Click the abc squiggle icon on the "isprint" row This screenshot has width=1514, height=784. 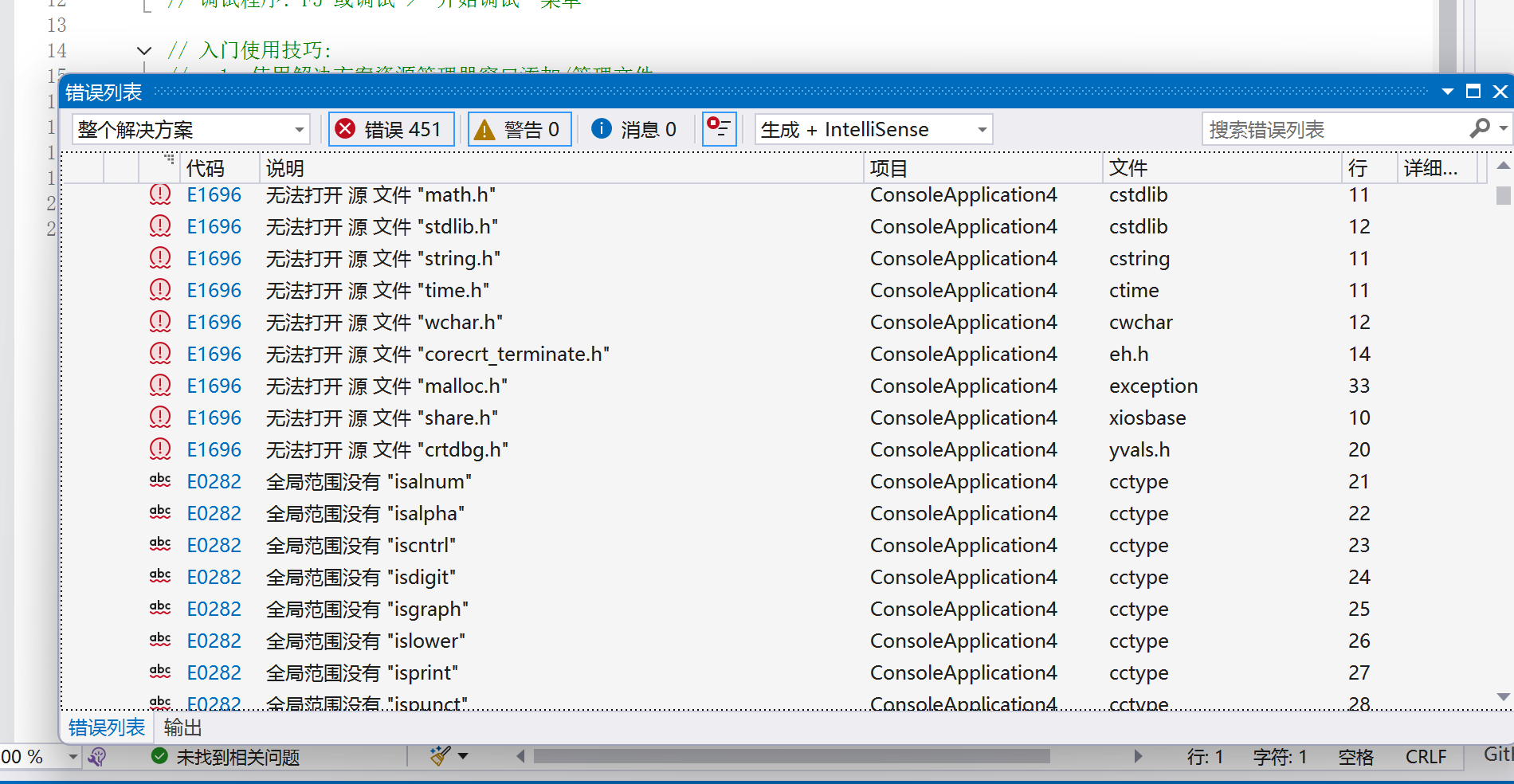(160, 672)
